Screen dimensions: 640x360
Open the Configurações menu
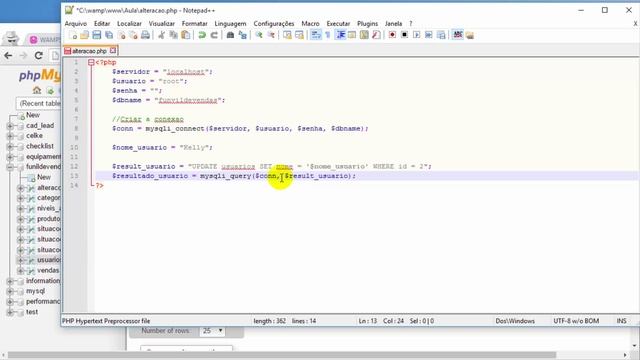[x=273, y=24]
